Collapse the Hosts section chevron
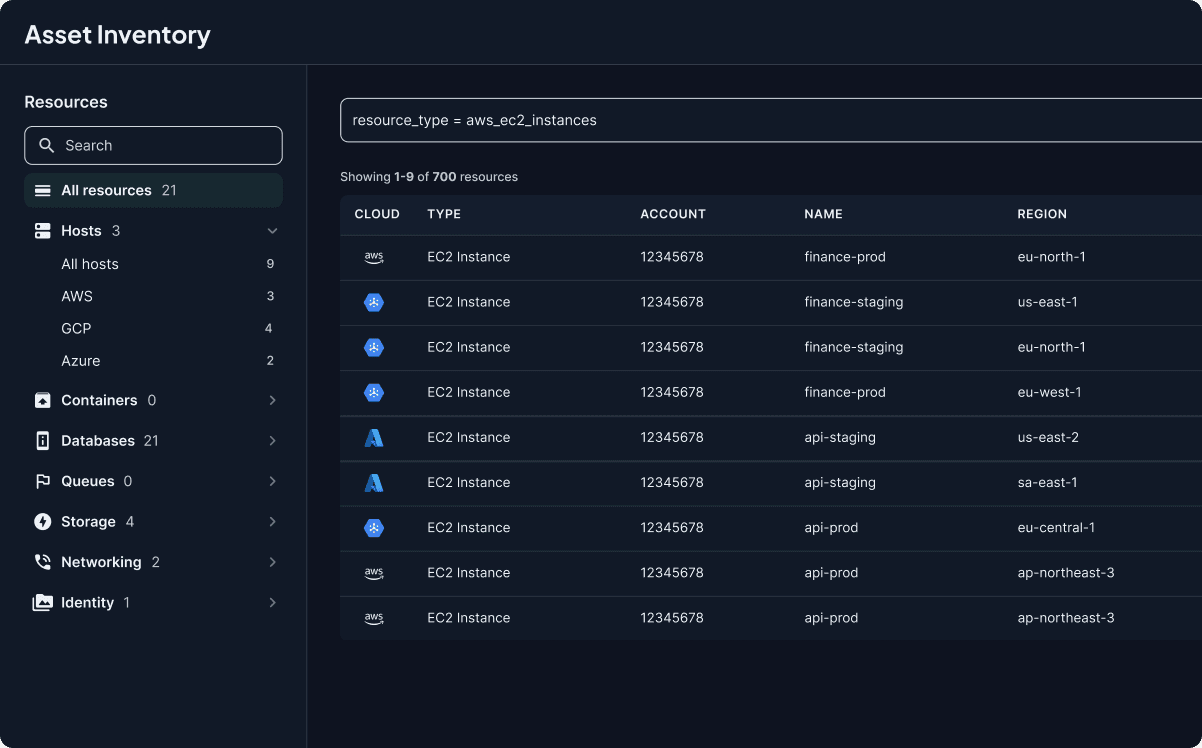 (x=272, y=230)
